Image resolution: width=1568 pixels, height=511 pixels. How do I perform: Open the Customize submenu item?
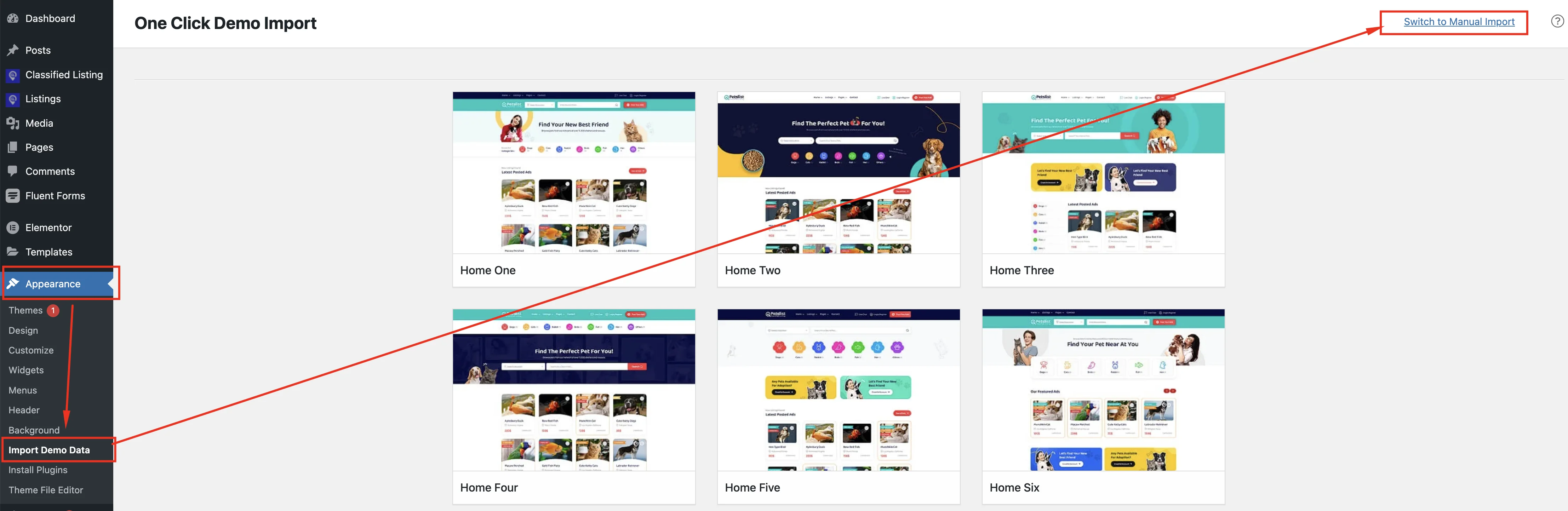(x=31, y=350)
